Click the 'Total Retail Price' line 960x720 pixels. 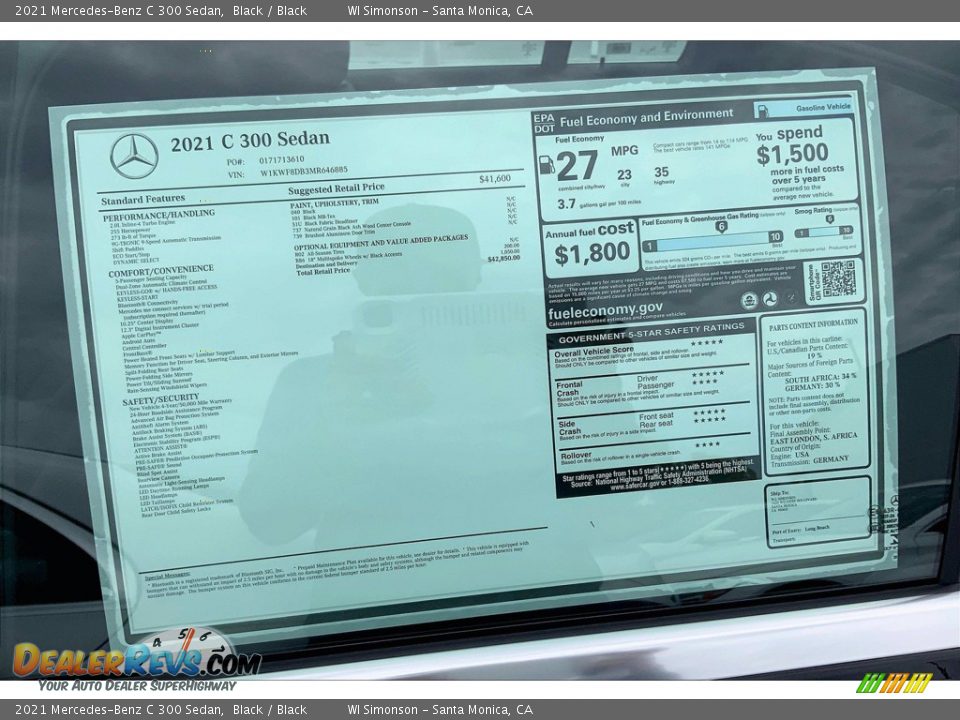coord(323,271)
